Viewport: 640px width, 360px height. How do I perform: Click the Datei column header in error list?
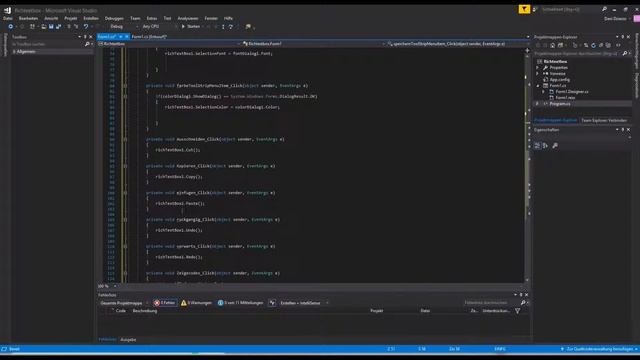coord(425,311)
